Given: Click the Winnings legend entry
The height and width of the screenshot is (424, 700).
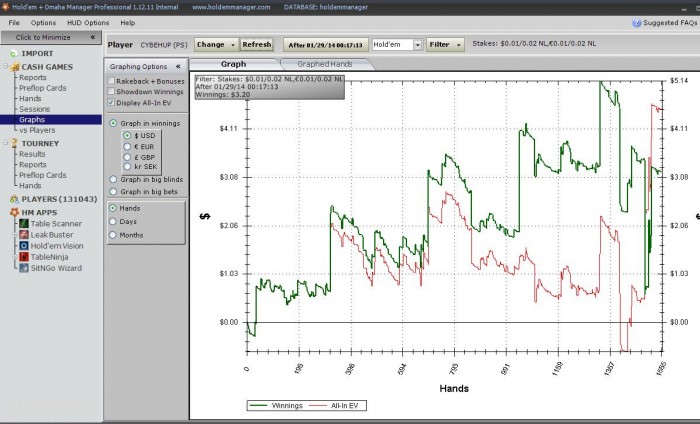Looking at the screenshot, I should point(276,406).
